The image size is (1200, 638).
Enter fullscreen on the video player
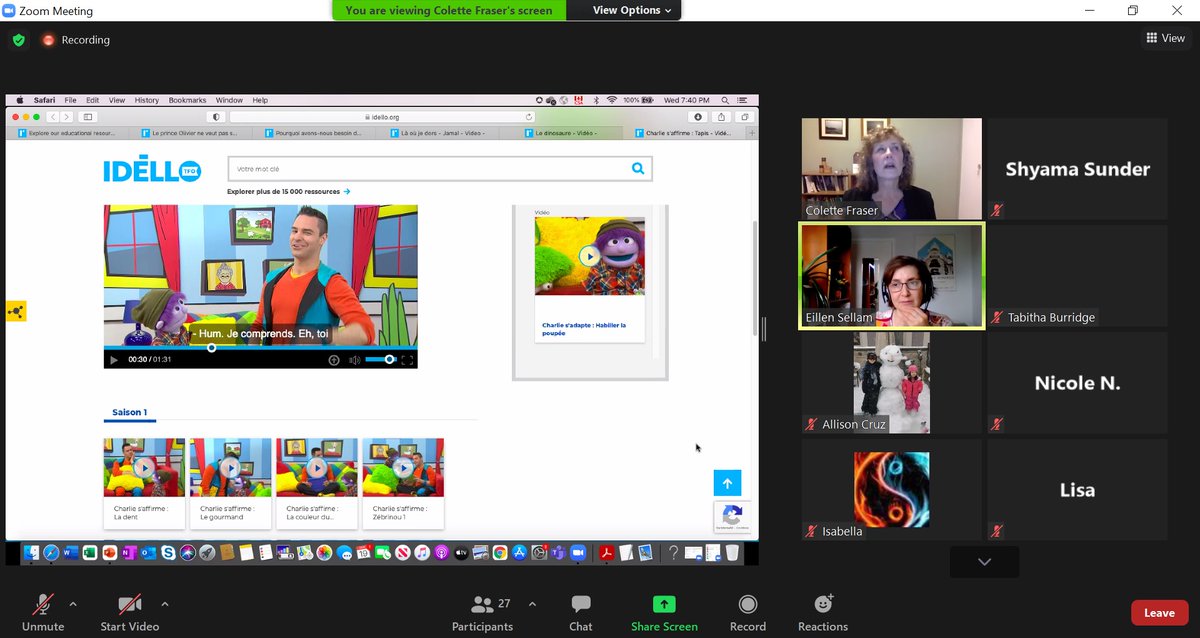(x=407, y=360)
